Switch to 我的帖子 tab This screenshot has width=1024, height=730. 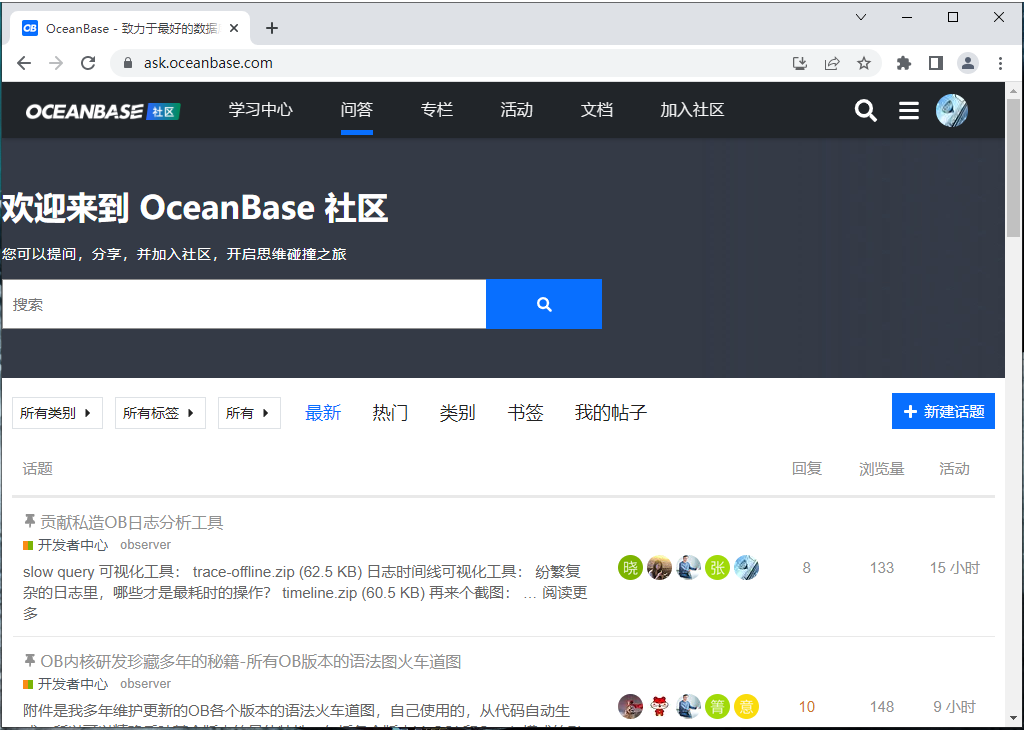tap(611, 413)
